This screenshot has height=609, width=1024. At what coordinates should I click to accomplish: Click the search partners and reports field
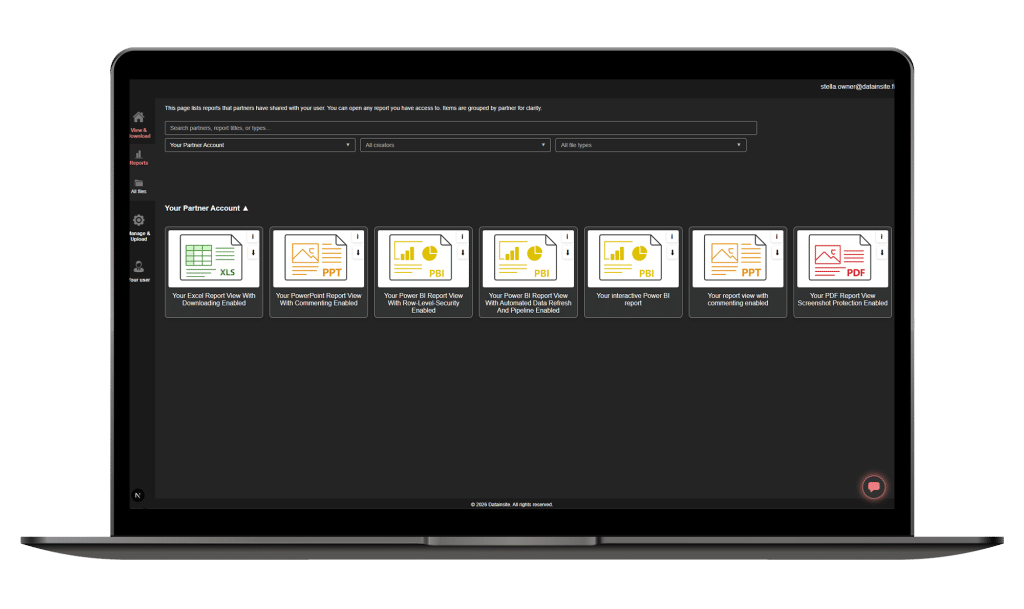460,128
